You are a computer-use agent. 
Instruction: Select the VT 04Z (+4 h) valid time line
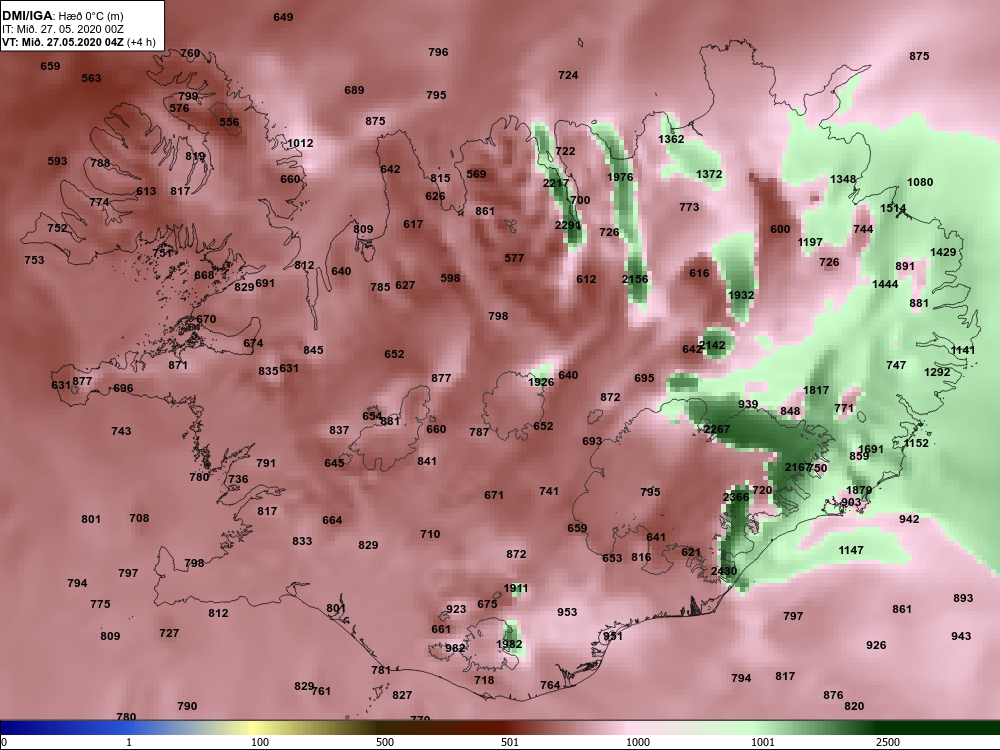[79, 42]
